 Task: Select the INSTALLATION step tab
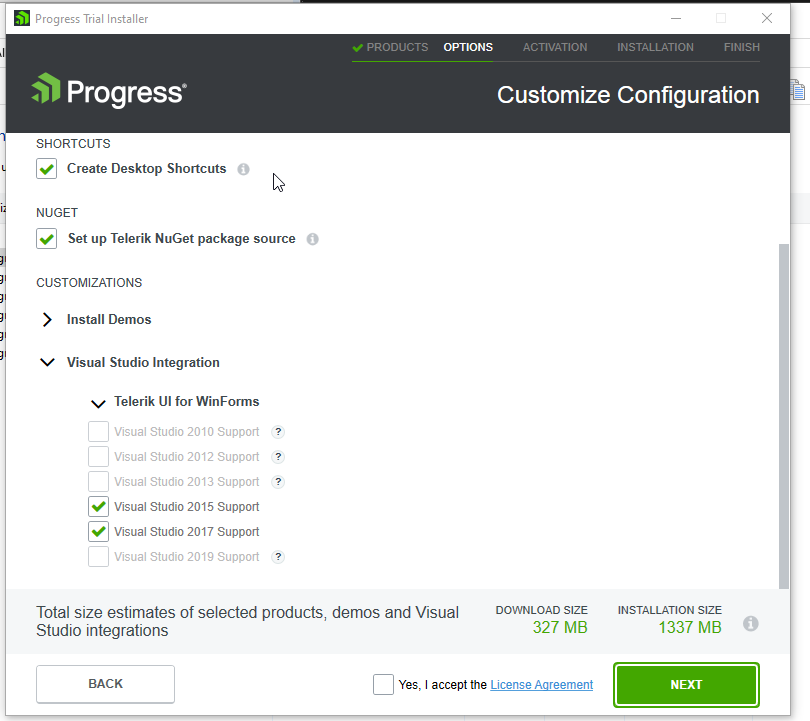[x=655, y=48]
